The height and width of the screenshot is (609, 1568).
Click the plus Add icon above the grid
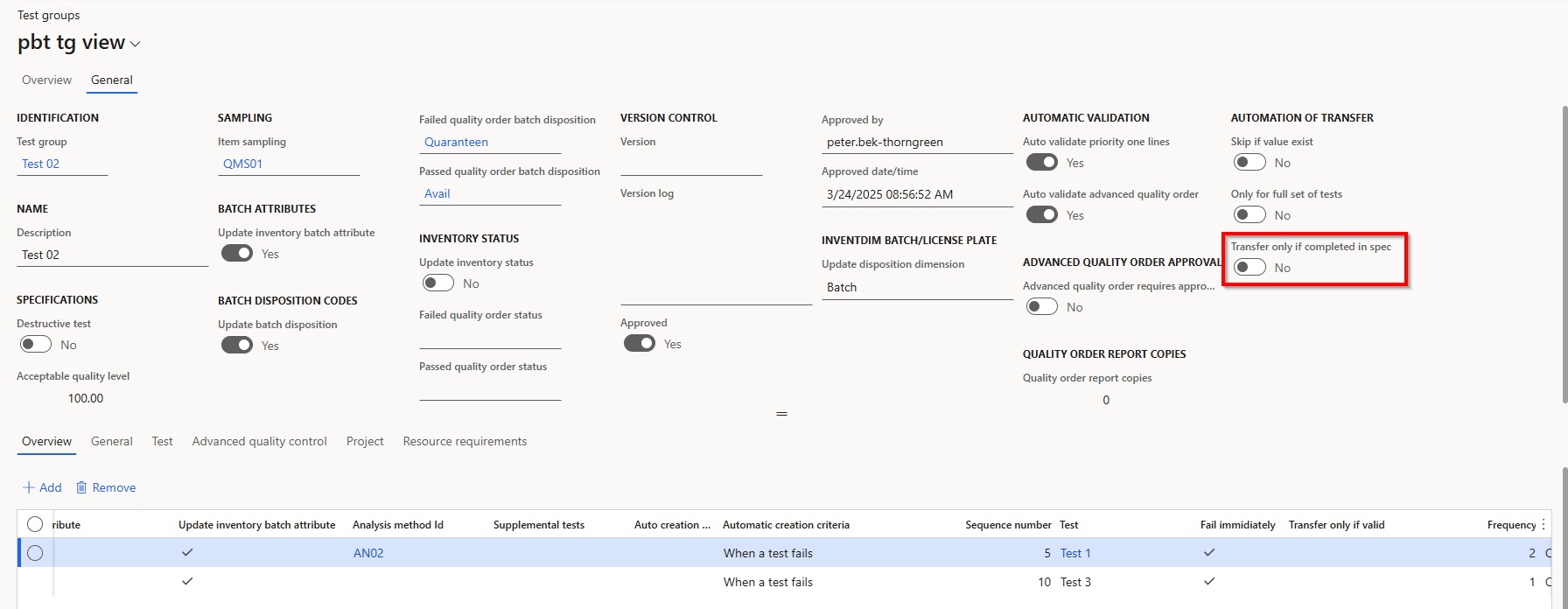click(29, 487)
